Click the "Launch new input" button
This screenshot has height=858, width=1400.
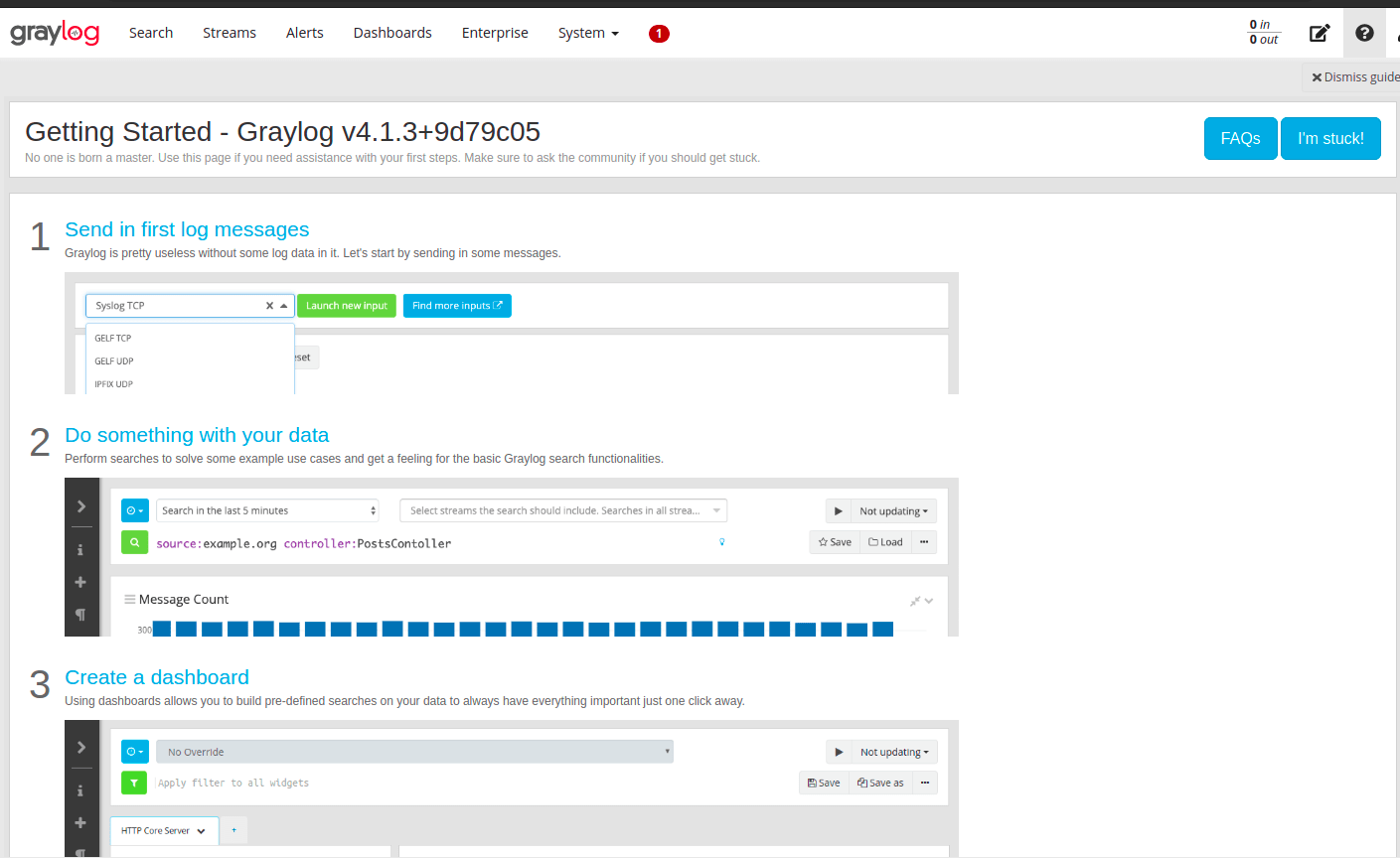pyautogui.click(x=346, y=305)
